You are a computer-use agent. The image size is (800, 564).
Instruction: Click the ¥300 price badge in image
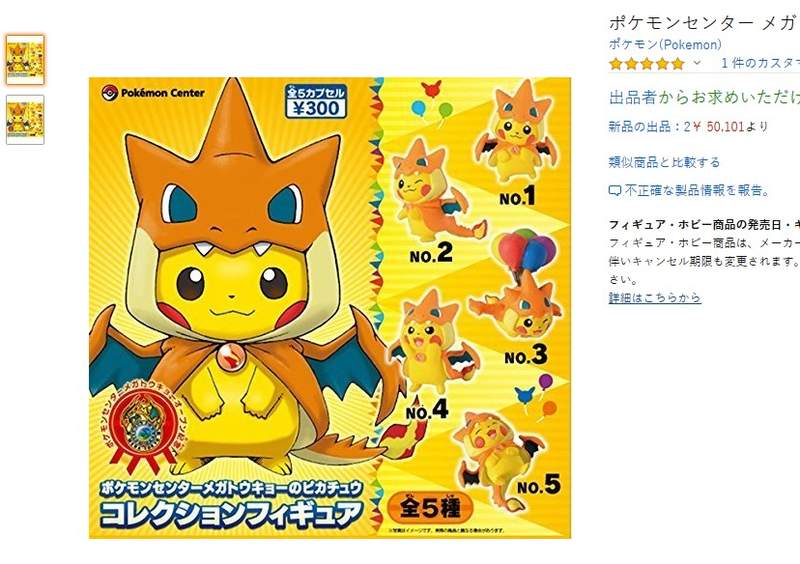click(316, 101)
